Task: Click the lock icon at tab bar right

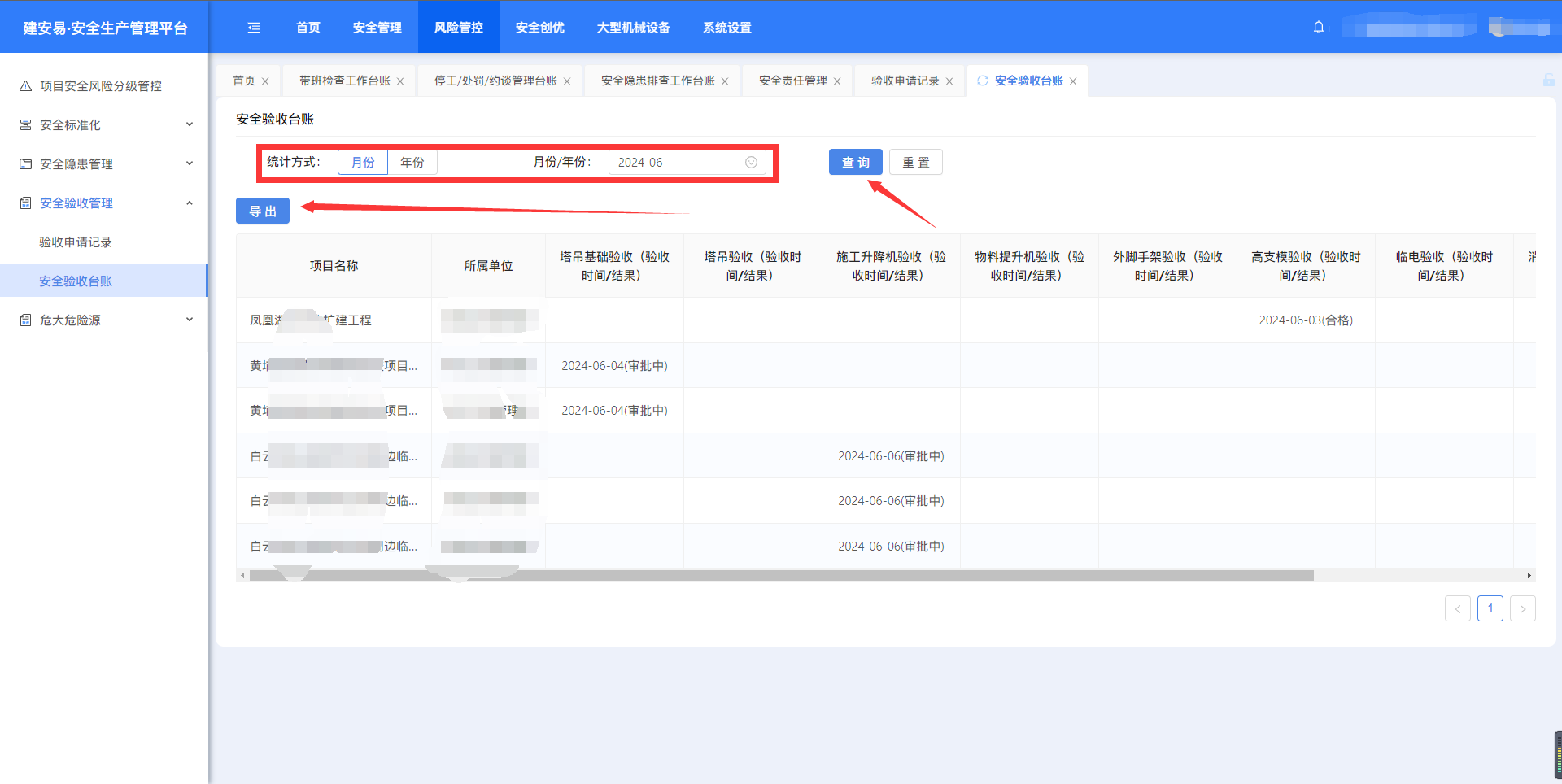Action: pyautogui.click(x=1548, y=81)
